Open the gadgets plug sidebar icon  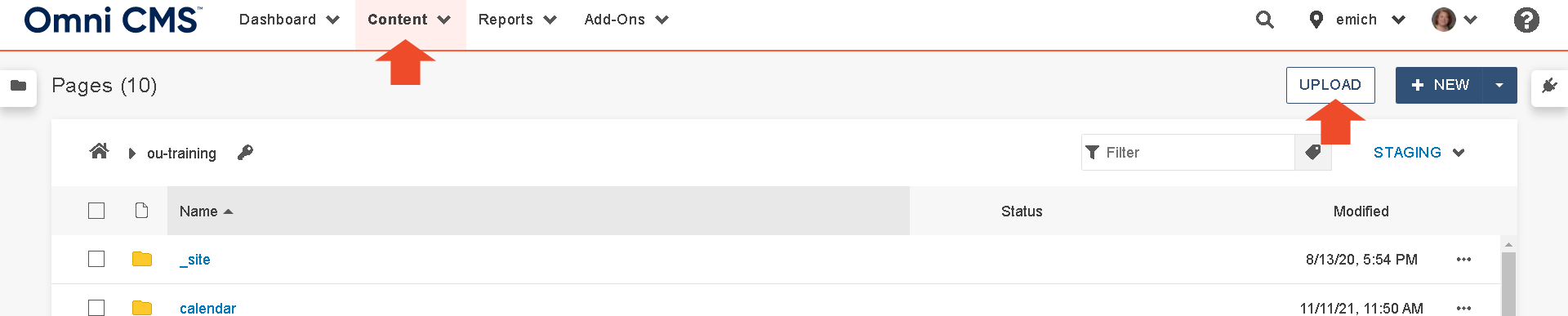(x=1549, y=86)
